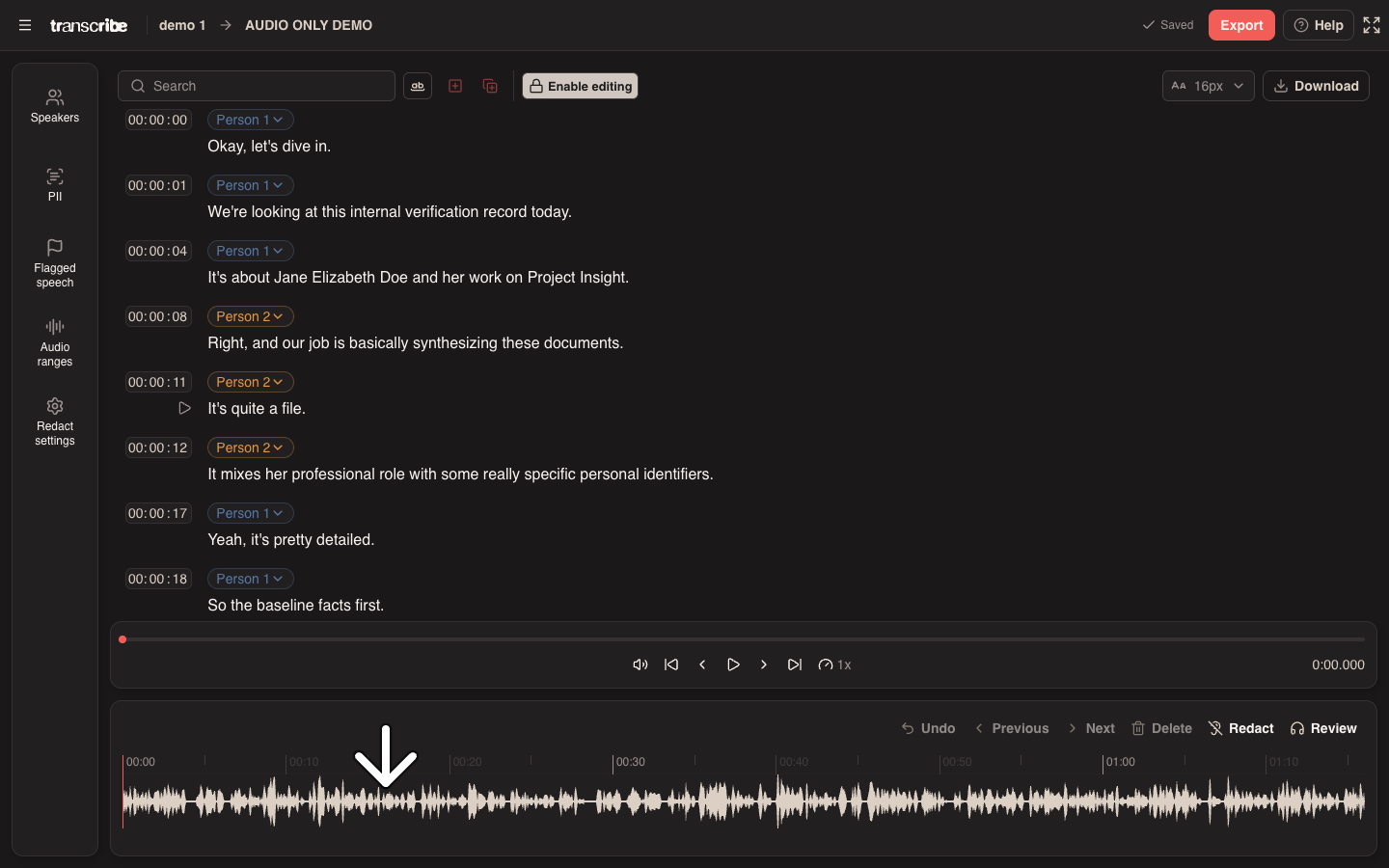
Task: Open the PII panel
Action: point(55,185)
